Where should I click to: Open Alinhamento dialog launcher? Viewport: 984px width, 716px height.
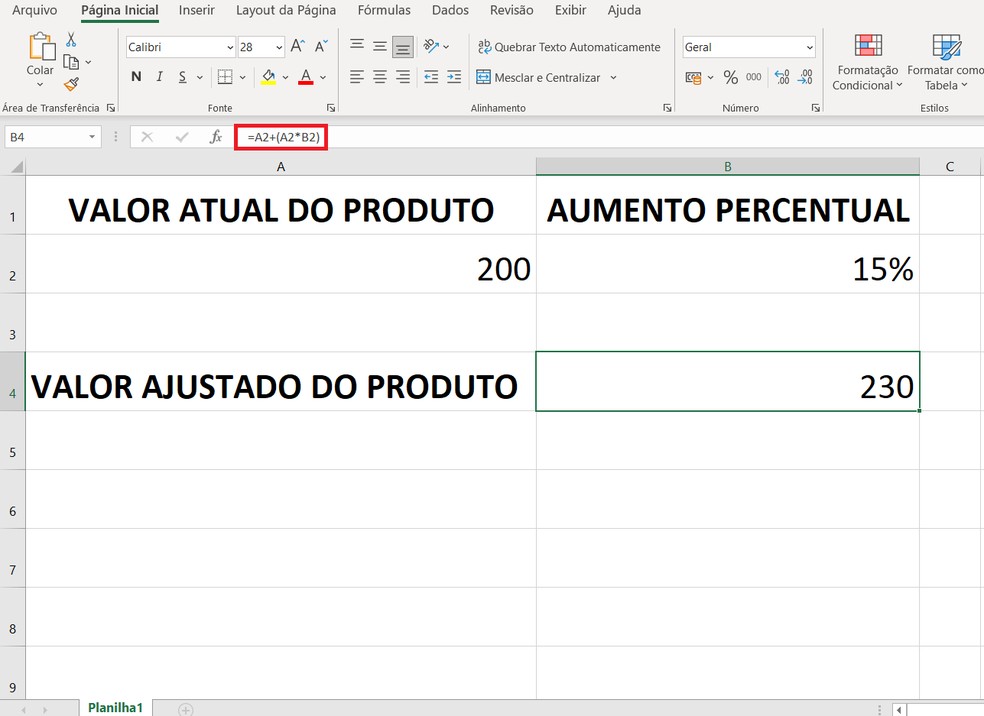tap(667, 108)
